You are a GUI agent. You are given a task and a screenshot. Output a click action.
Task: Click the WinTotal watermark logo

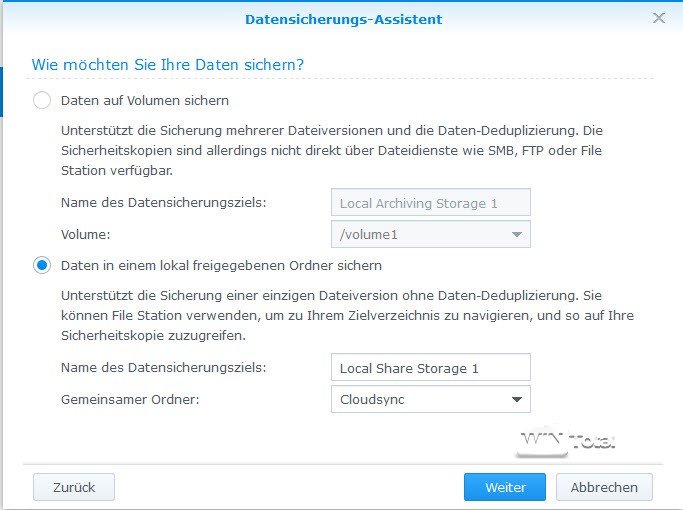pos(566,440)
